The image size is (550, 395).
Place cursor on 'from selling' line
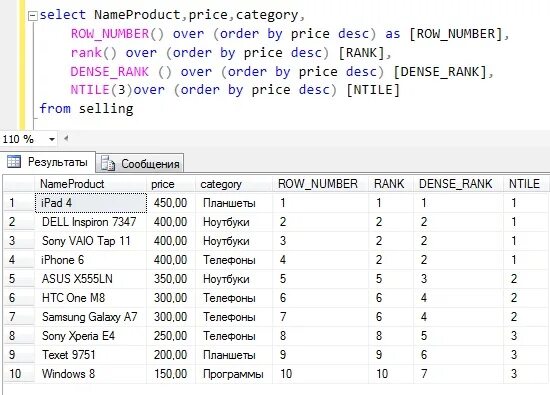pos(86,109)
